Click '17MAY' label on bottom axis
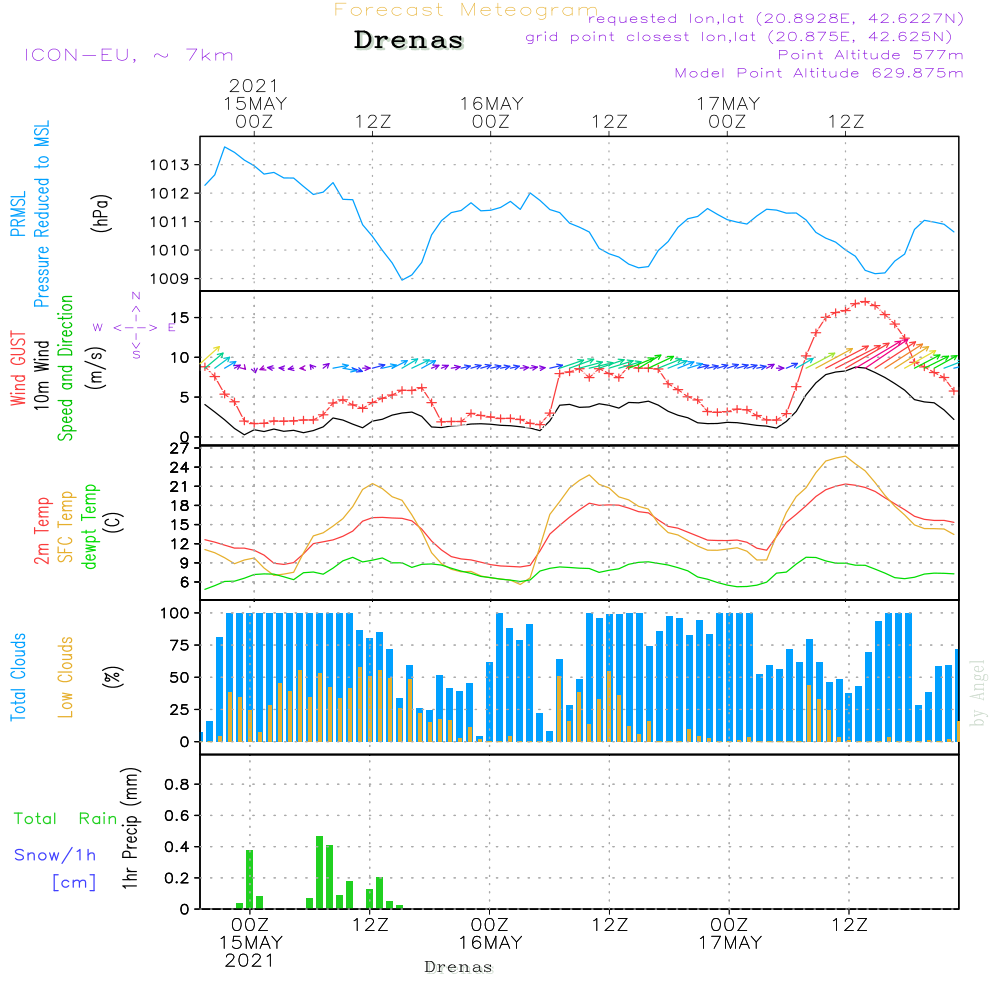The width and height of the screenshot is (1000, 1000). [730, 943]
